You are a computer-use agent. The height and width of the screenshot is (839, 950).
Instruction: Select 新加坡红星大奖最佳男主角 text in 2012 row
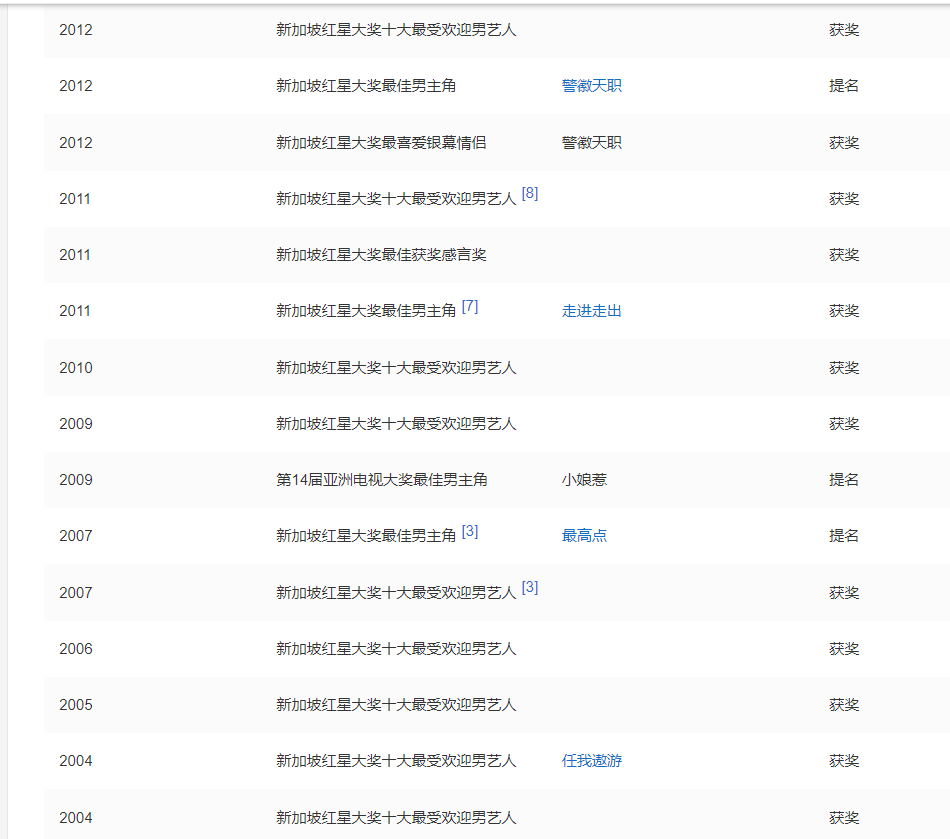click(366, 86)
